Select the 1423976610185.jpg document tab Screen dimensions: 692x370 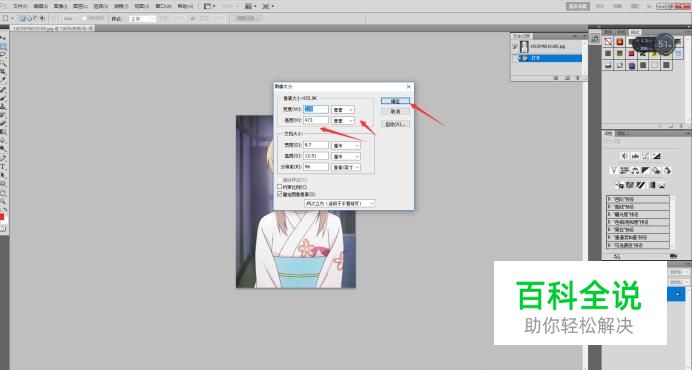click(x=52, y=28)
